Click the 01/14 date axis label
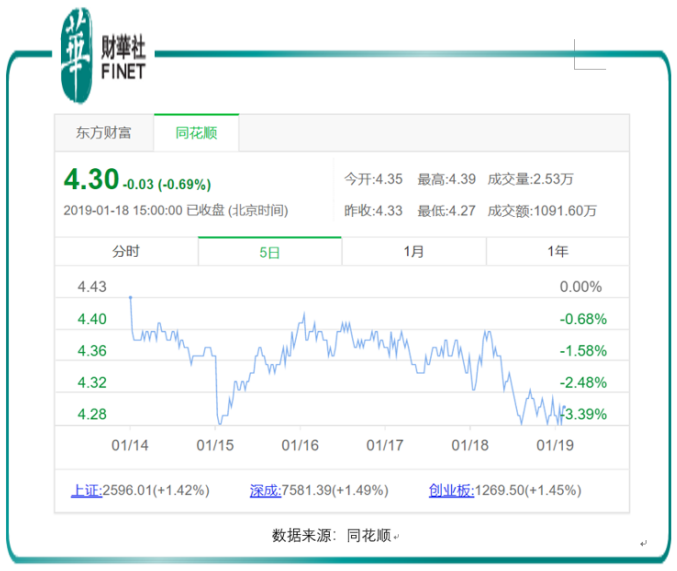 pyautogui.click(x=130, y=445)
